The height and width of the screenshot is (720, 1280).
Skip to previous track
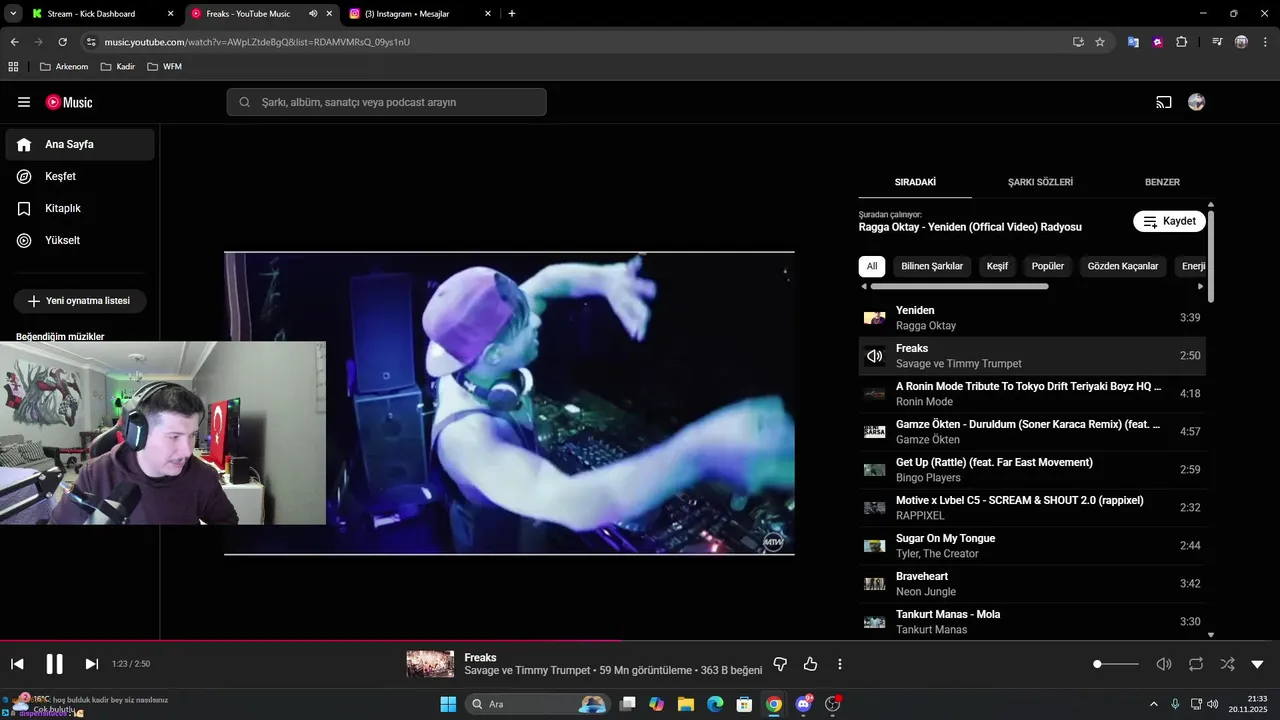(x=17, y=664)
